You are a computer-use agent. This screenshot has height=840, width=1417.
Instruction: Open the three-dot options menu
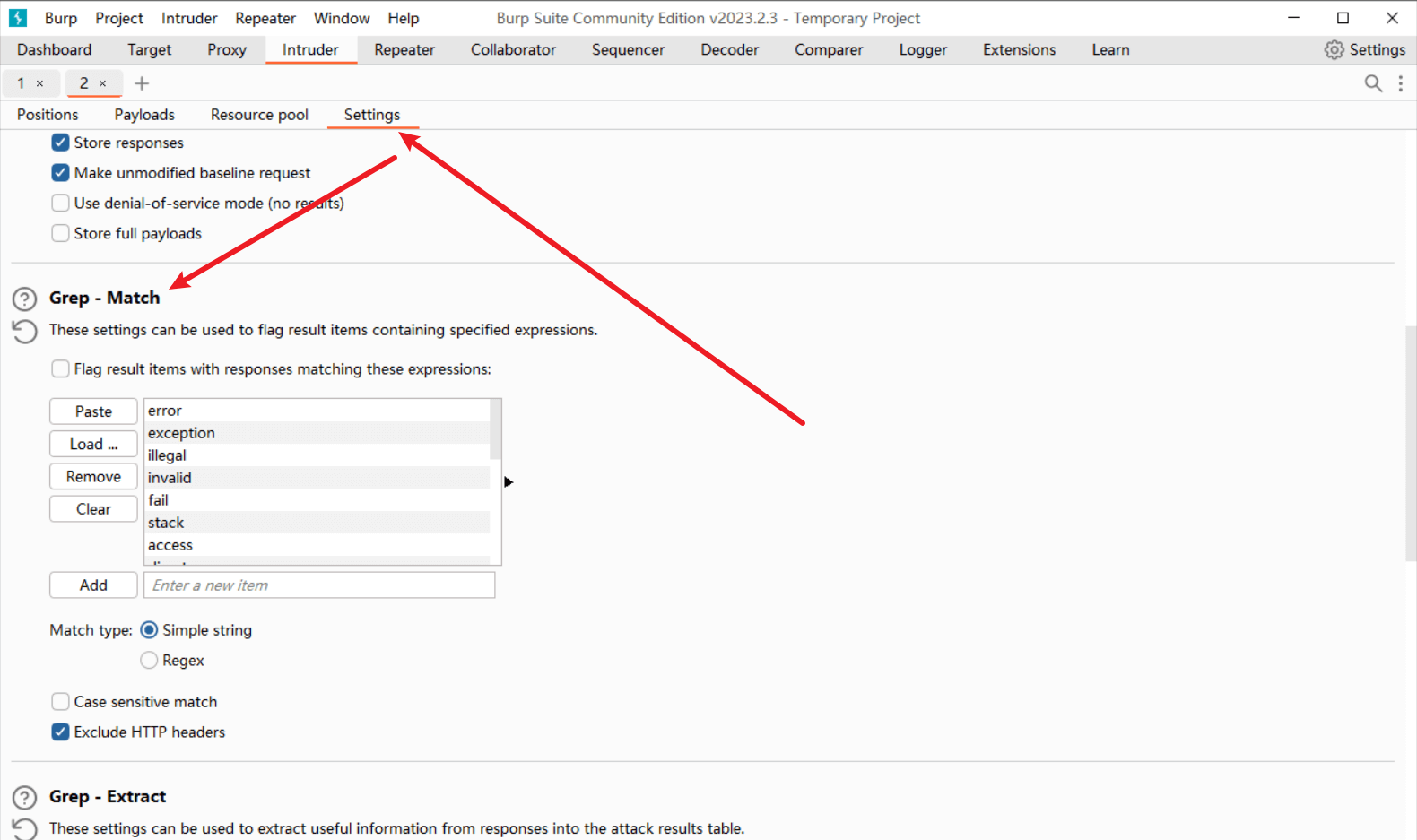(1401, 83)
